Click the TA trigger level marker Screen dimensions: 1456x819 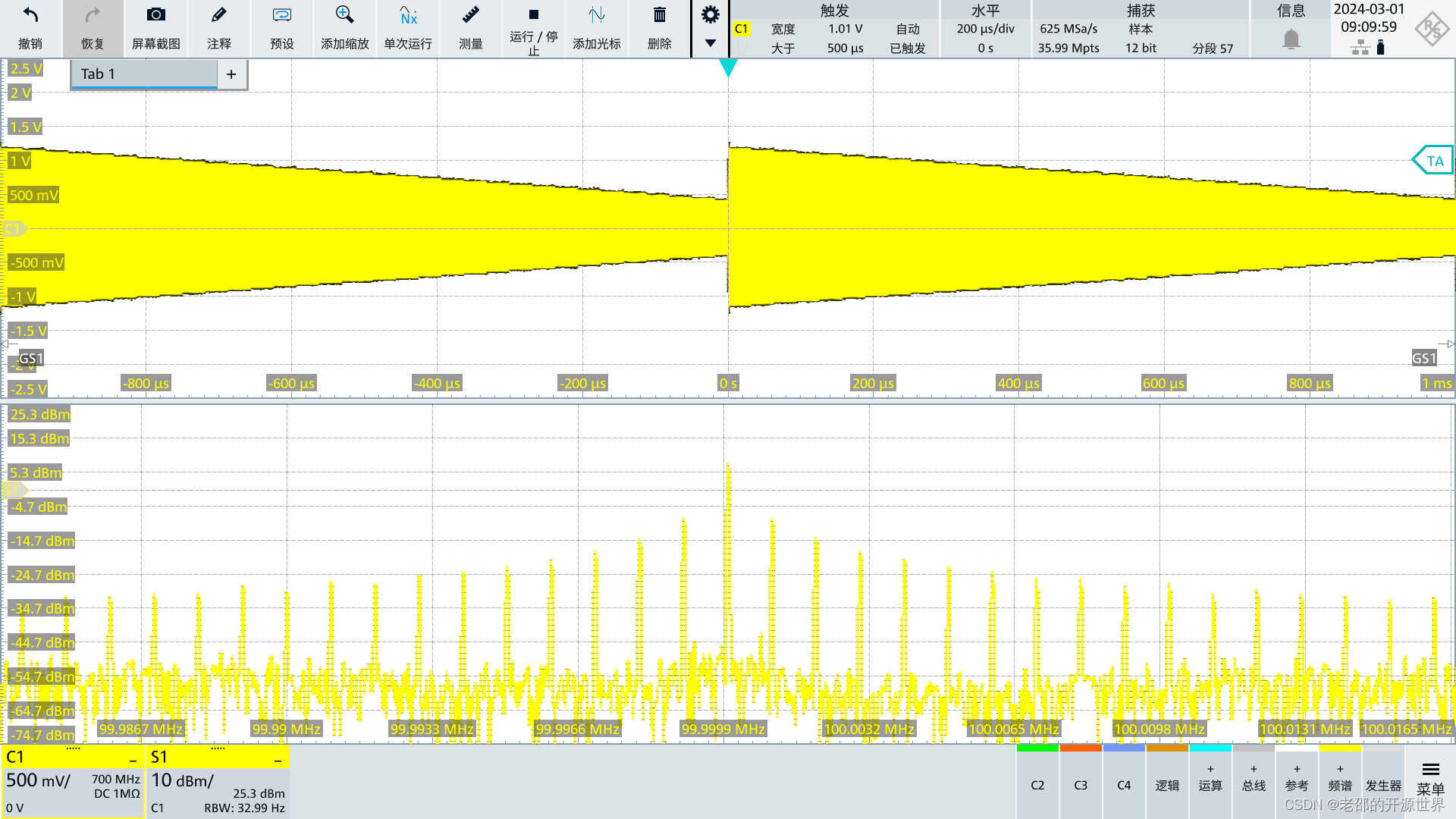click(x=1433, y=161)
